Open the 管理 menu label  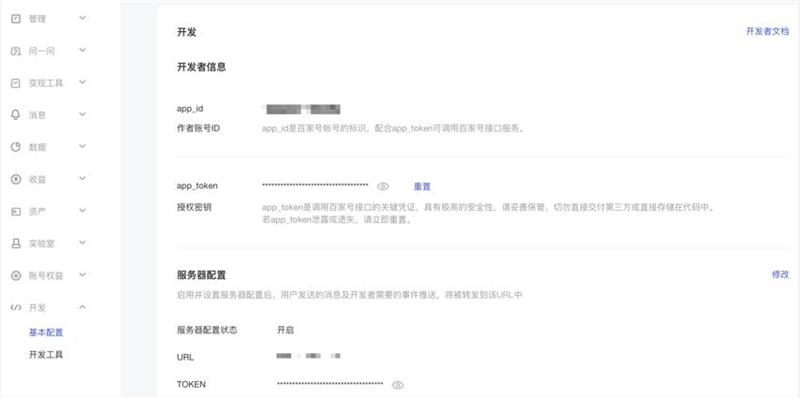pos(37,19)
